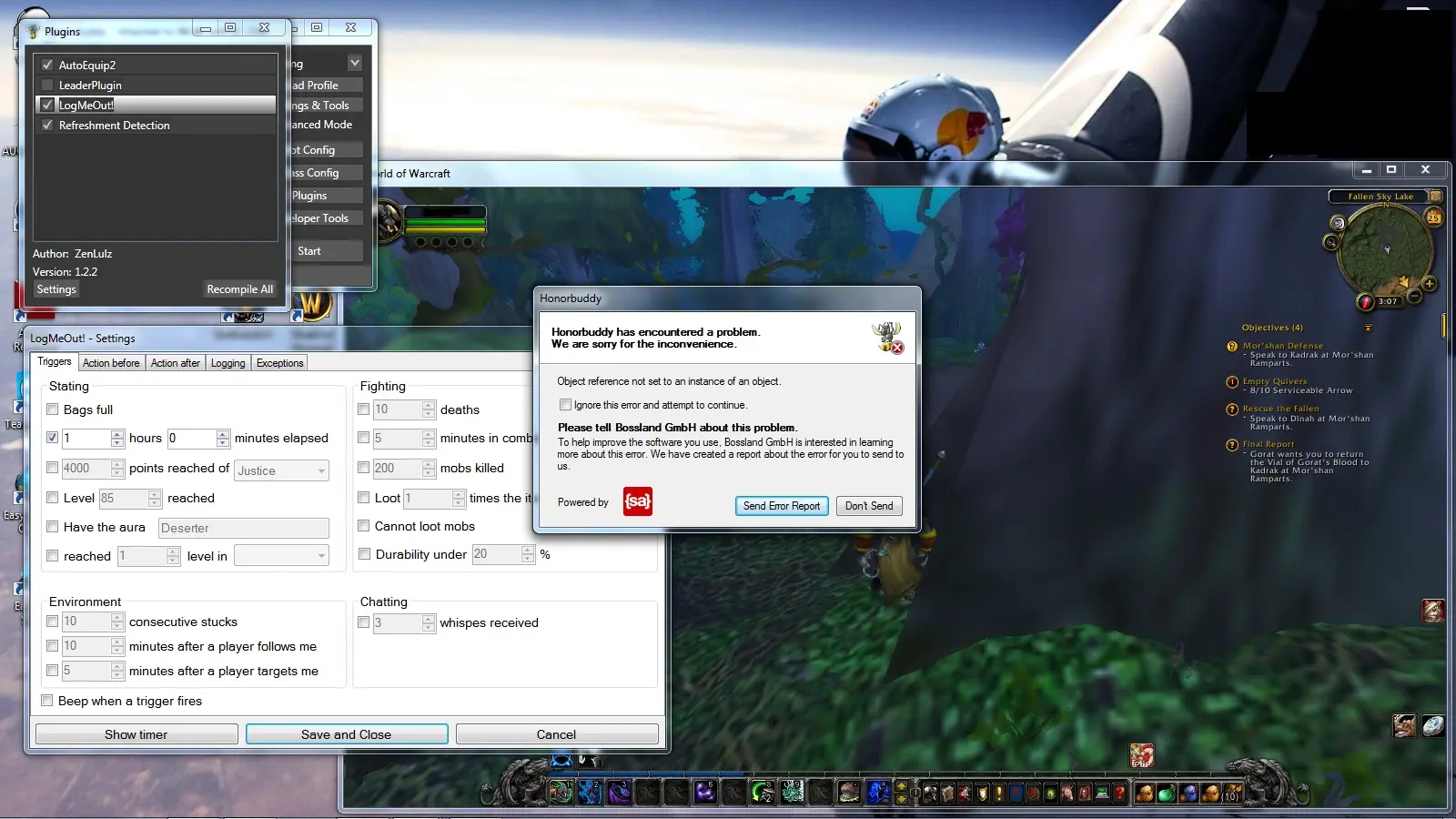Open the world map icon beside zone name
Image resolution: width=1456 pixels, height=819 pixels.
1435,196
